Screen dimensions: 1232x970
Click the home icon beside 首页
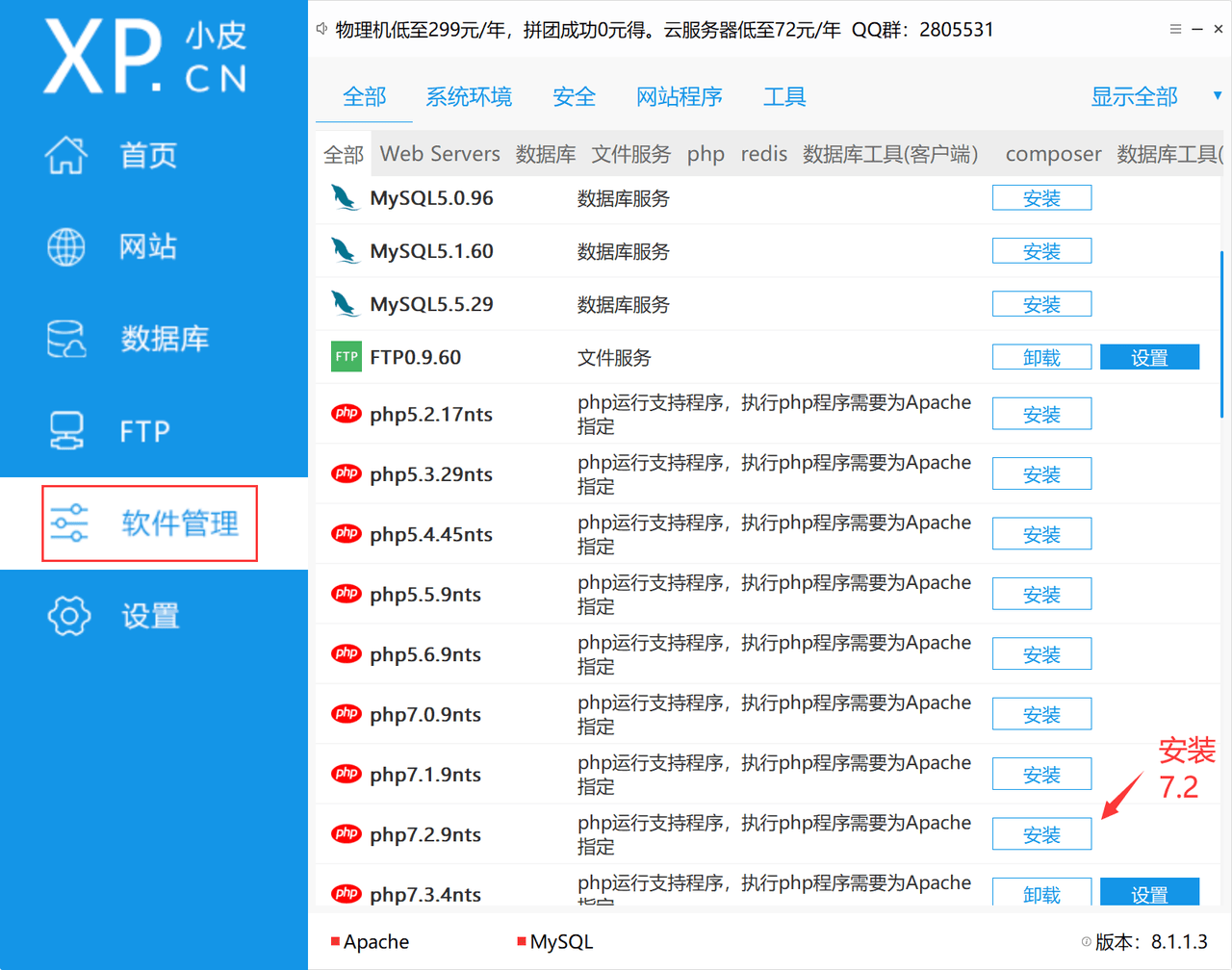66,155
